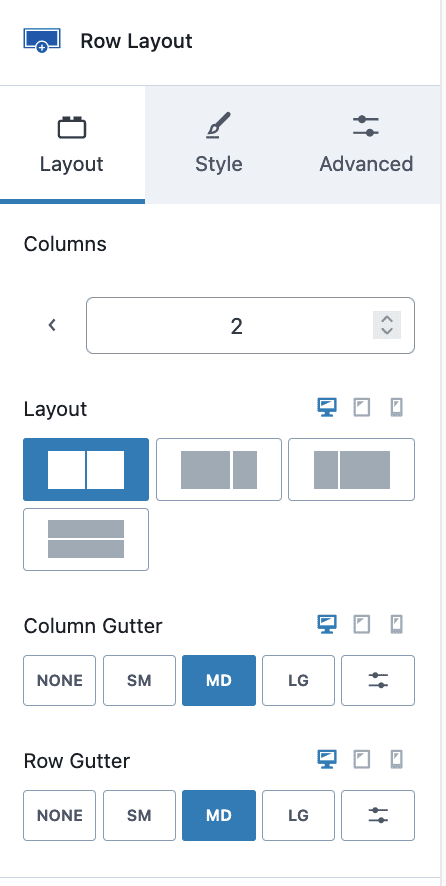
Task: Set Column Gutter to SM
Action: (139, 680)
